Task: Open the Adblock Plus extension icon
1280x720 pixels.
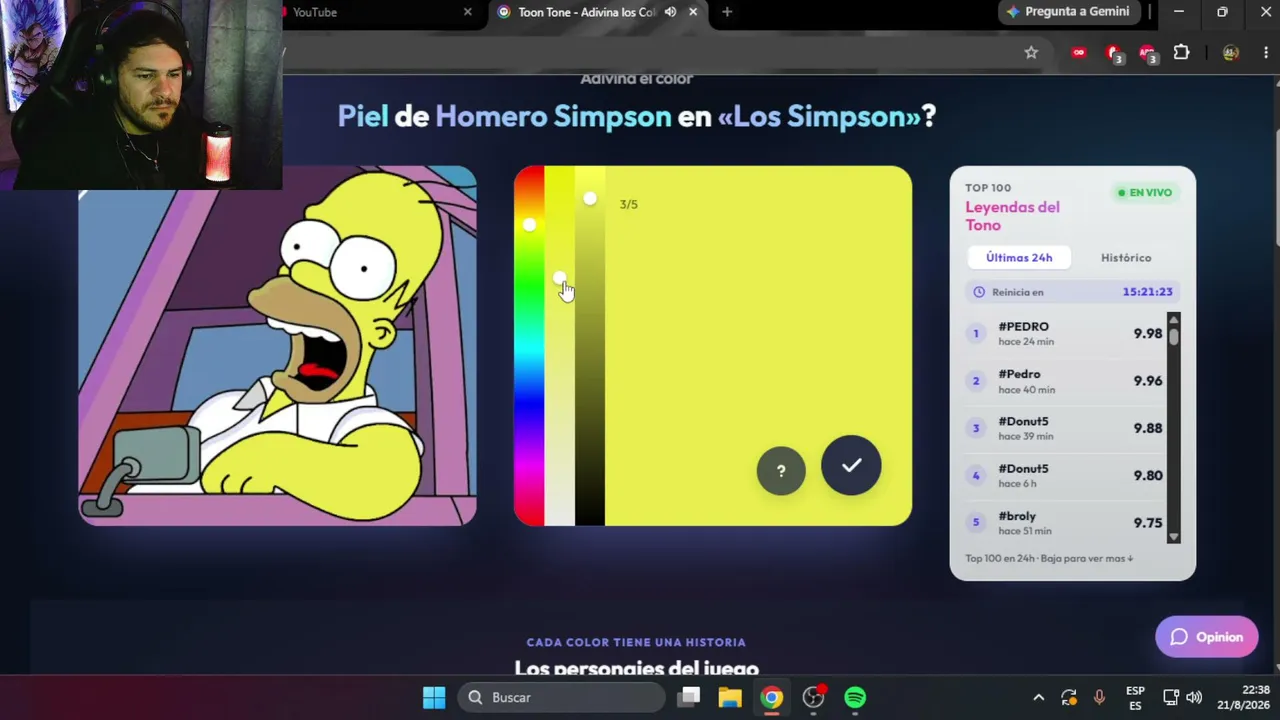Action: (x=1147, y=52)
